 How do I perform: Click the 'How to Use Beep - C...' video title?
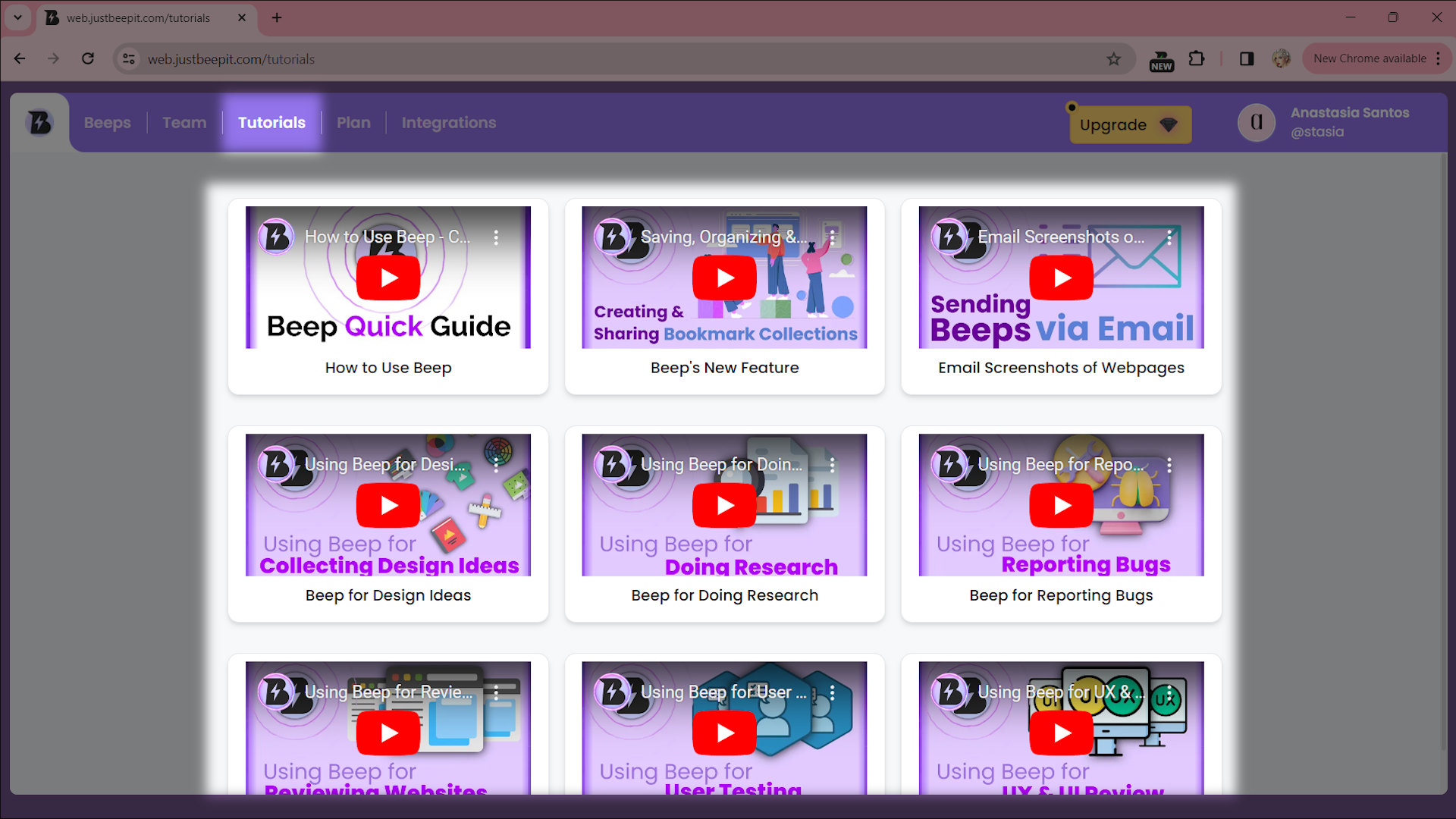tap(388, 237)
